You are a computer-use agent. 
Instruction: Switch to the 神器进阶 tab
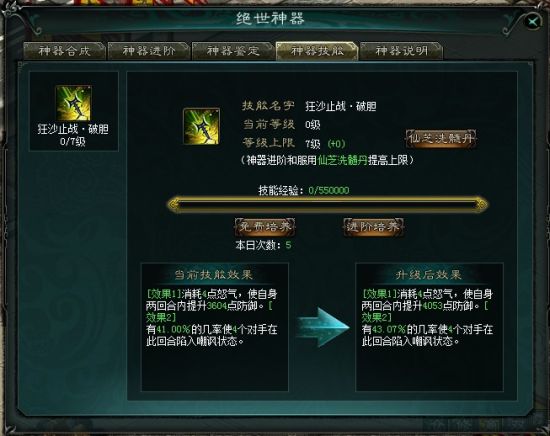tap(149, 51)
